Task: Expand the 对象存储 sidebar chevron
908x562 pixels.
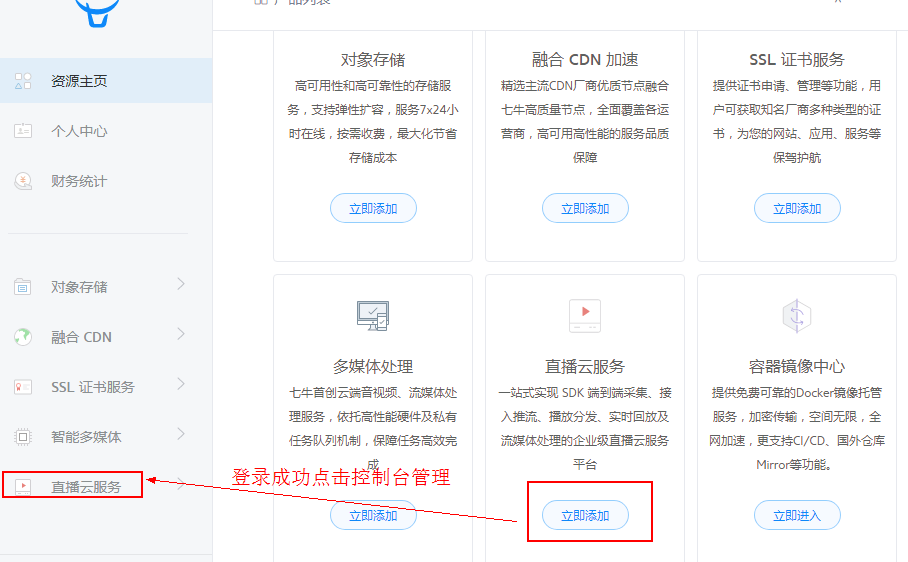Action: pyautogui.click(x=181, y=285)
